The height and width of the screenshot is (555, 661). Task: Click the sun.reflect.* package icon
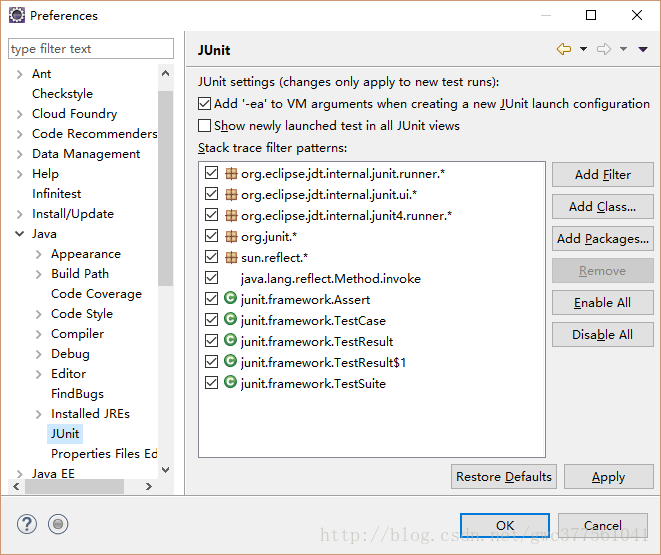point(231,257)
